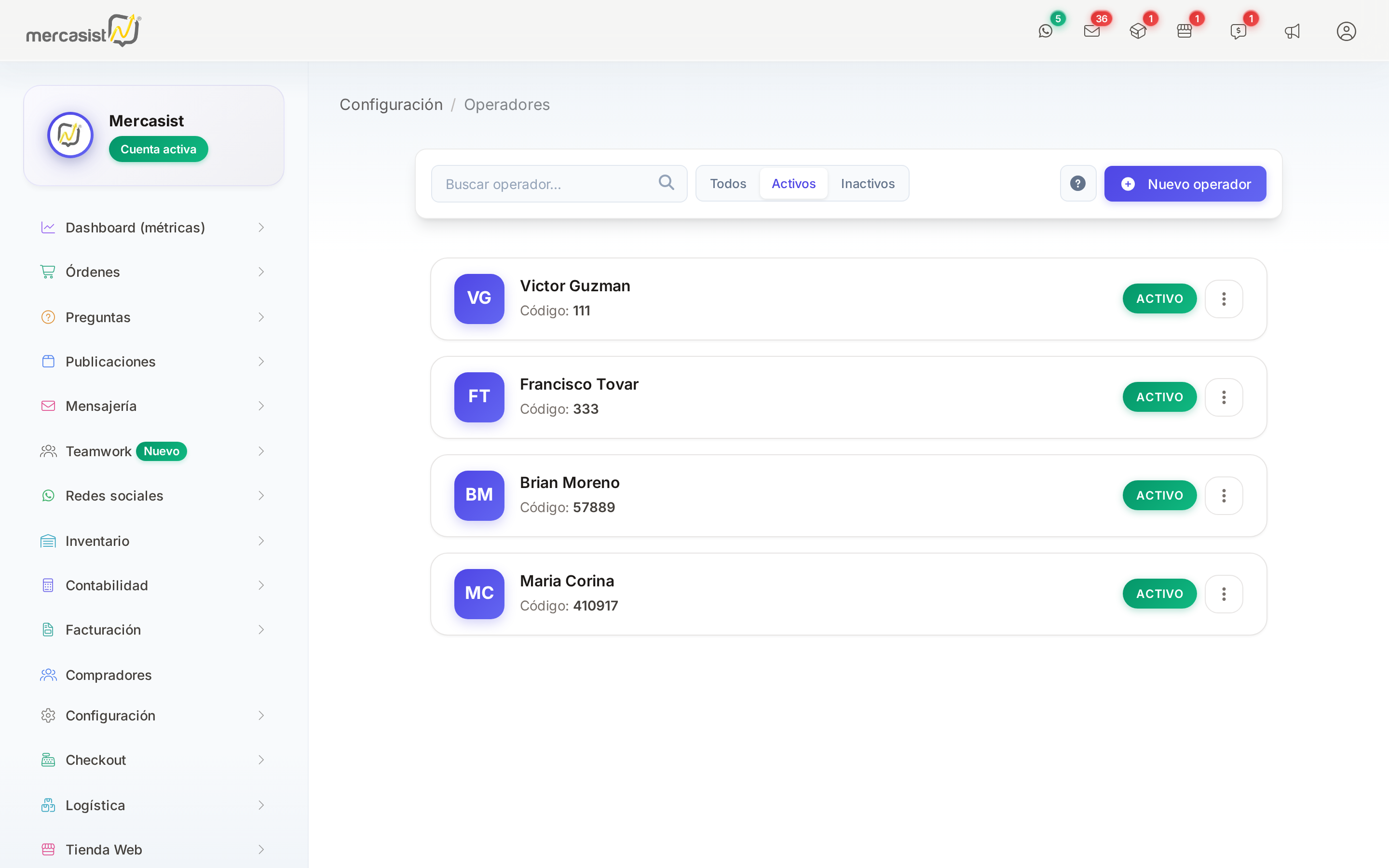1389x868 pixels.
Task: Click the Código 410917 text
Action: [x=569, y=606]
